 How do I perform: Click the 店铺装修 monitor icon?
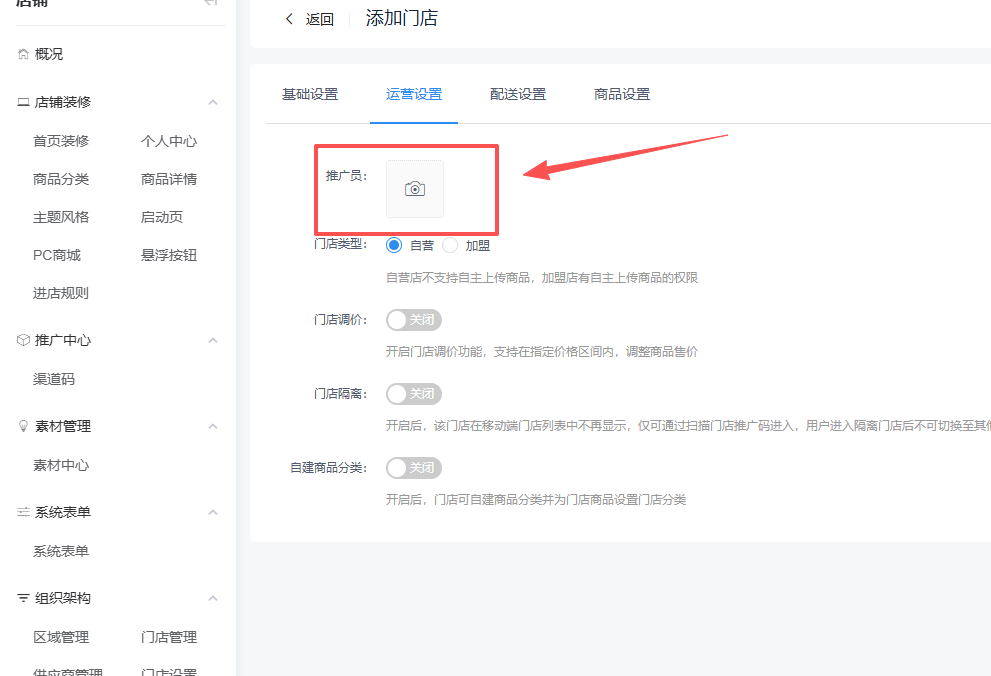[x=23, y=103]
